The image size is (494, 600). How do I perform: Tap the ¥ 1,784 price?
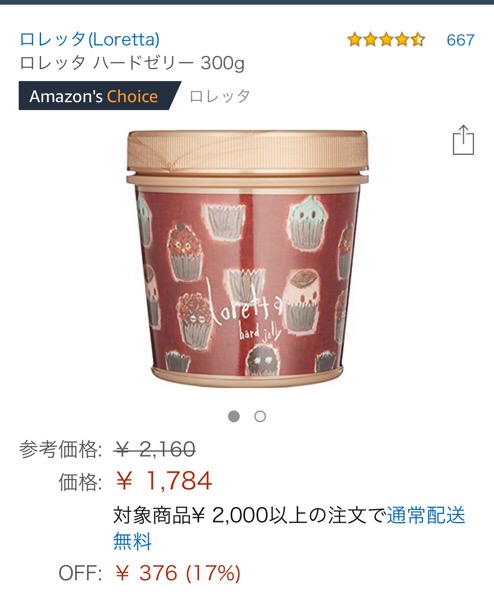point(164,481)
